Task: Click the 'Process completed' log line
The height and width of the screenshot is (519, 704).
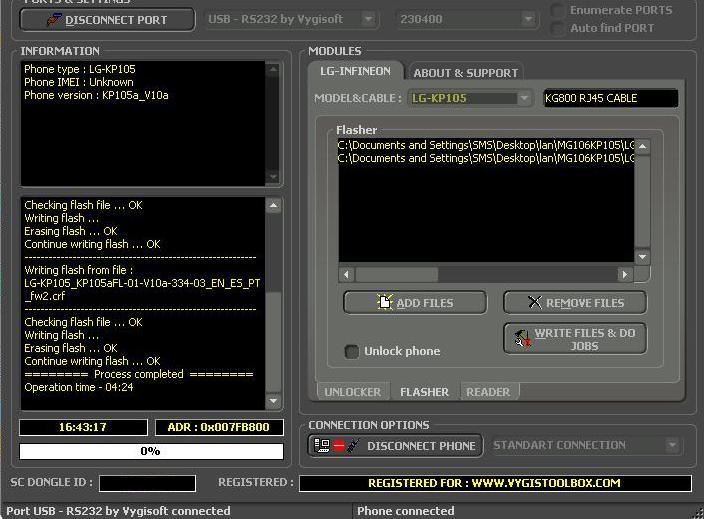Action: click(139, 374)
